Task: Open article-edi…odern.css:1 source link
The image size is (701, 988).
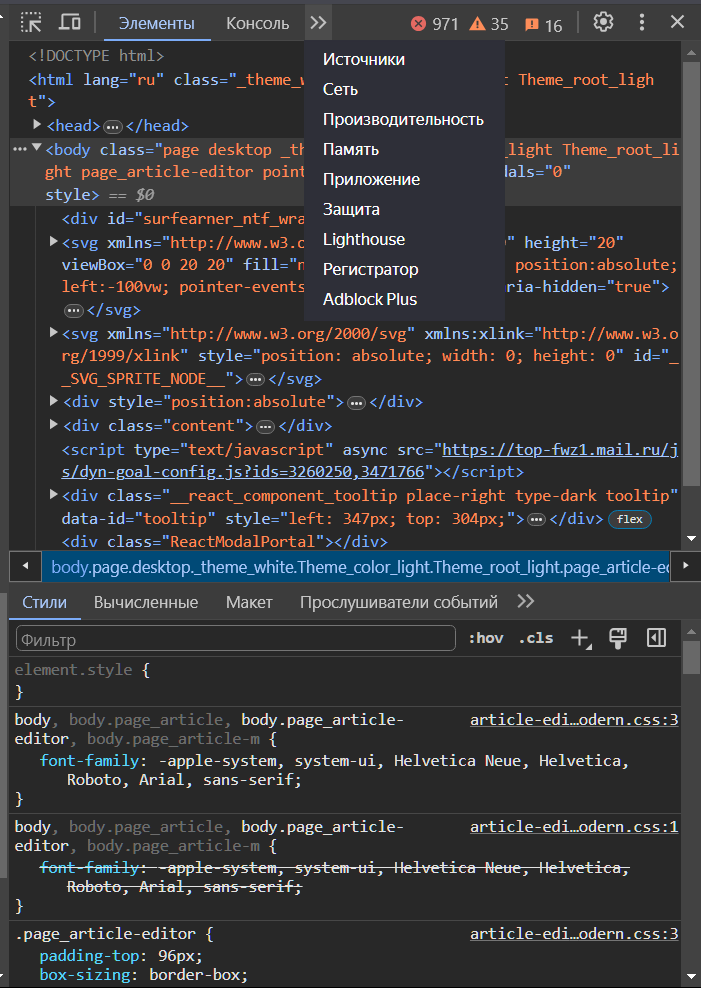Action: coord(574,827)
